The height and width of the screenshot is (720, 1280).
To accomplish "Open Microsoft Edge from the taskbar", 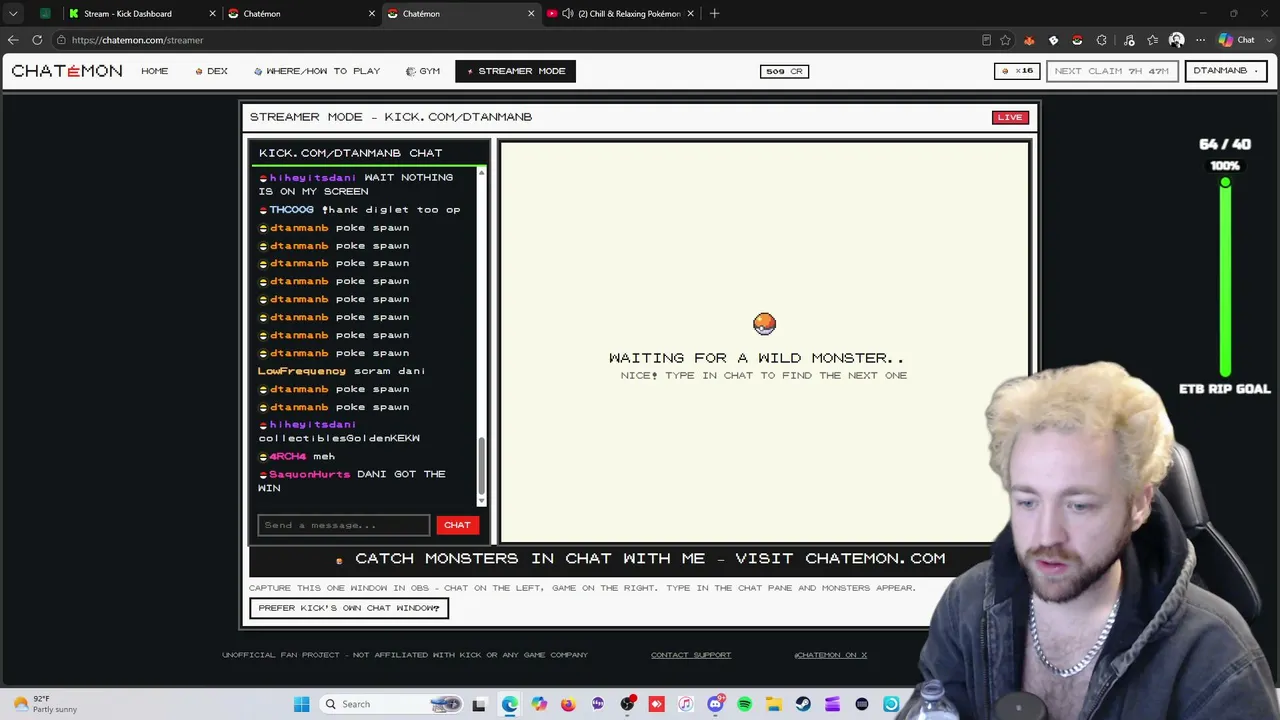I will (x=509, y=704).
